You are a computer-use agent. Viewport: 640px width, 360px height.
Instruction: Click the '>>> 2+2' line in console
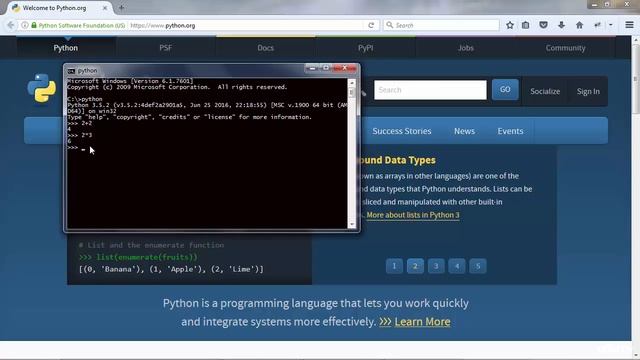click(x=80, y=123)
